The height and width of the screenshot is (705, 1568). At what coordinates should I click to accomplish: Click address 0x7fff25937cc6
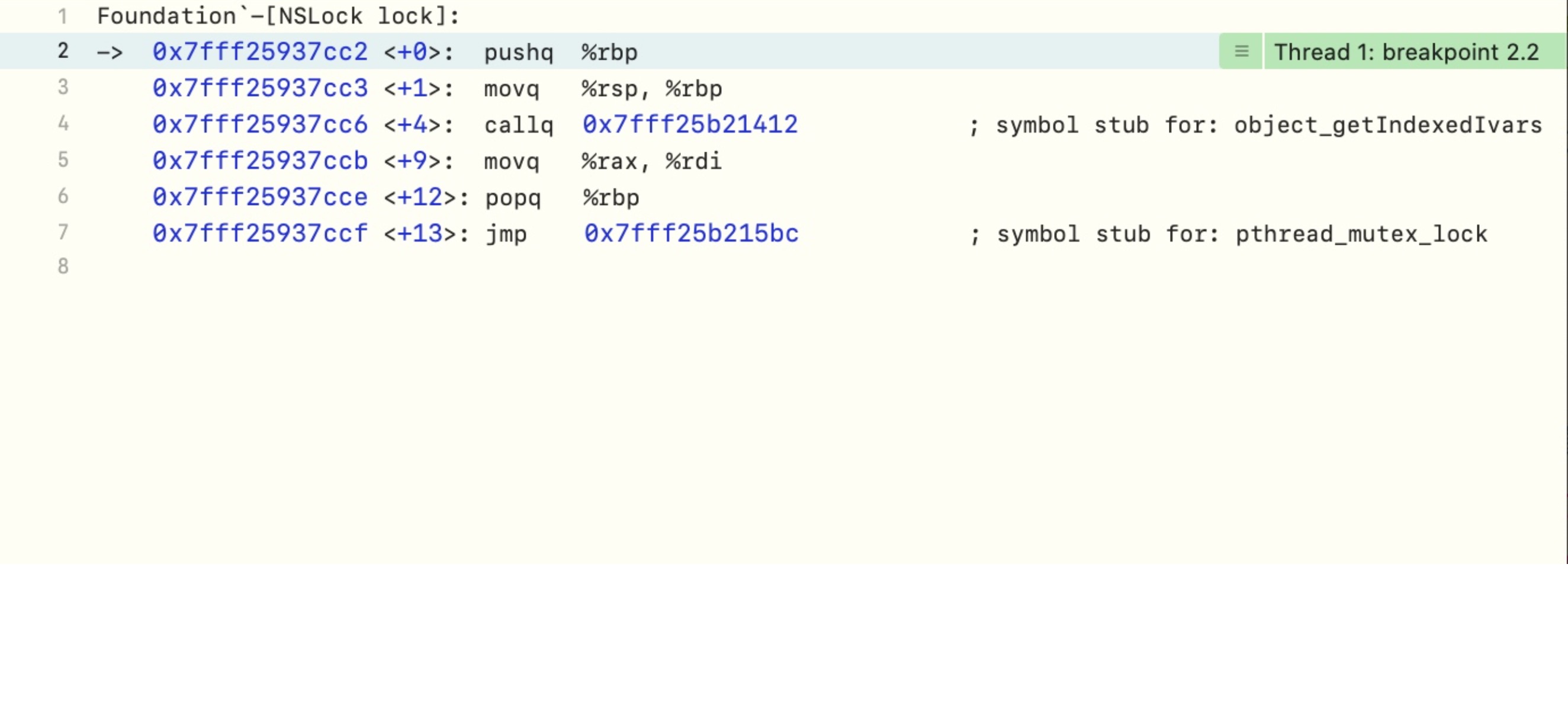260,124
